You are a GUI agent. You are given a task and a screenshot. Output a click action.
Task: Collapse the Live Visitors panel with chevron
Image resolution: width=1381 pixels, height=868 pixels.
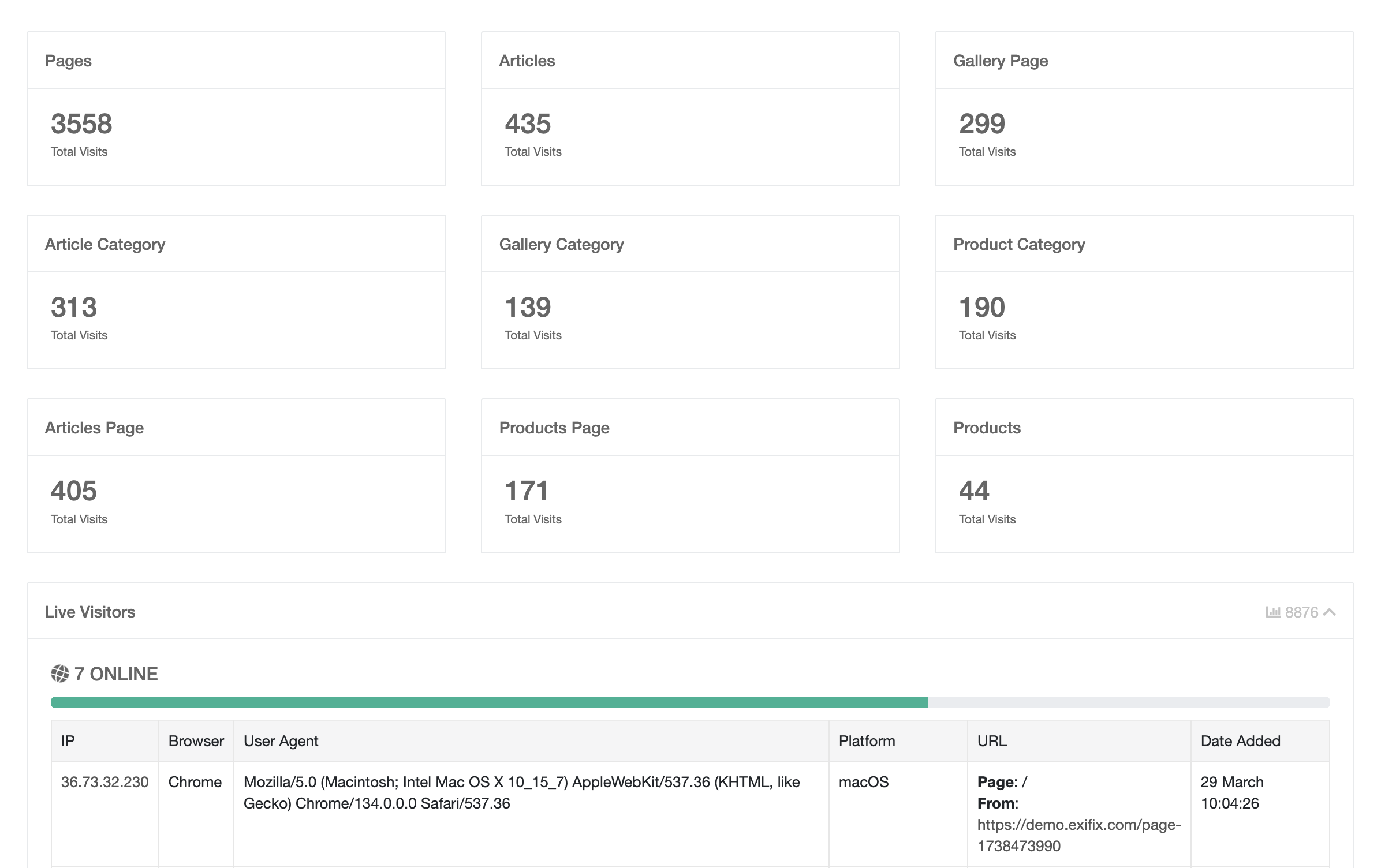[1330, 612]
